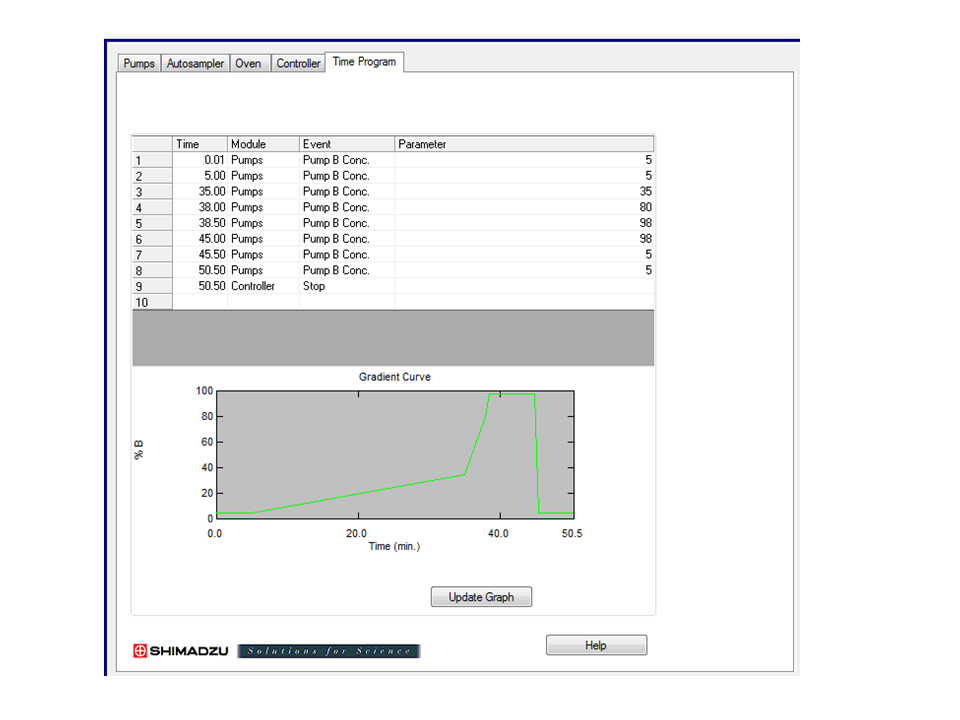Select the Stop event cell
The height and width of the screenshot is (720, 960).
(x=347, y=286)
